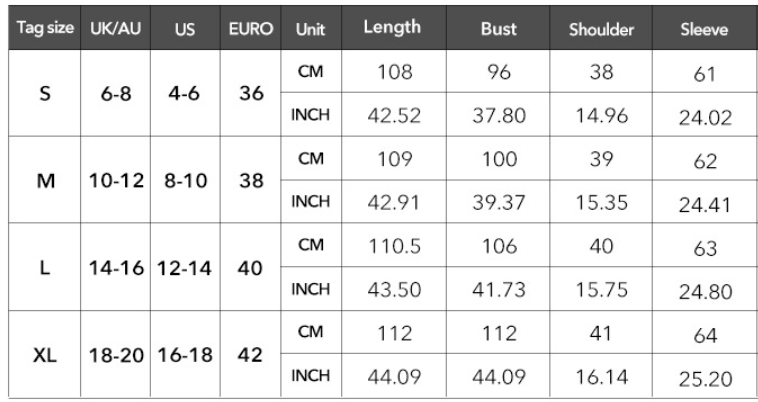This screenshot has width=758, height=402.
Task: Click the 14-16 UK/AU size cell
Action: coord(113,268)
